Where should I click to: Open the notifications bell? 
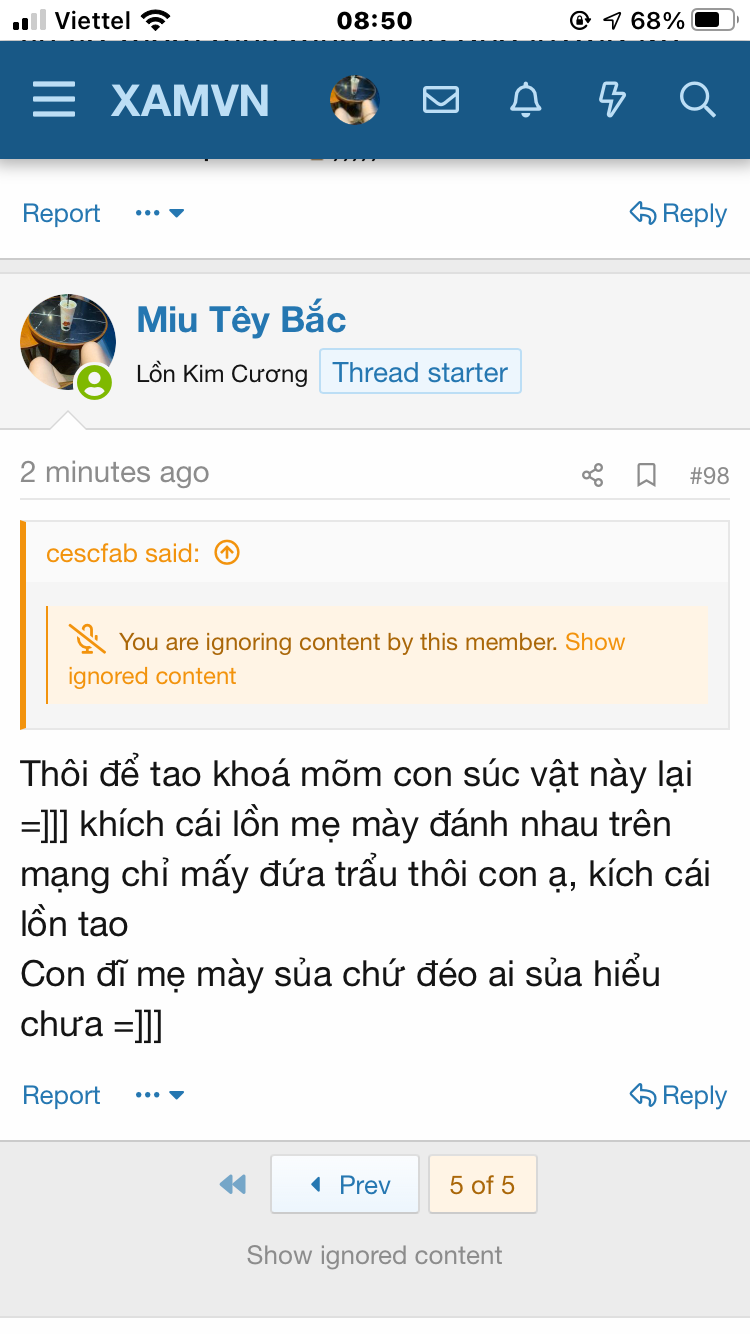pos(526,100)
